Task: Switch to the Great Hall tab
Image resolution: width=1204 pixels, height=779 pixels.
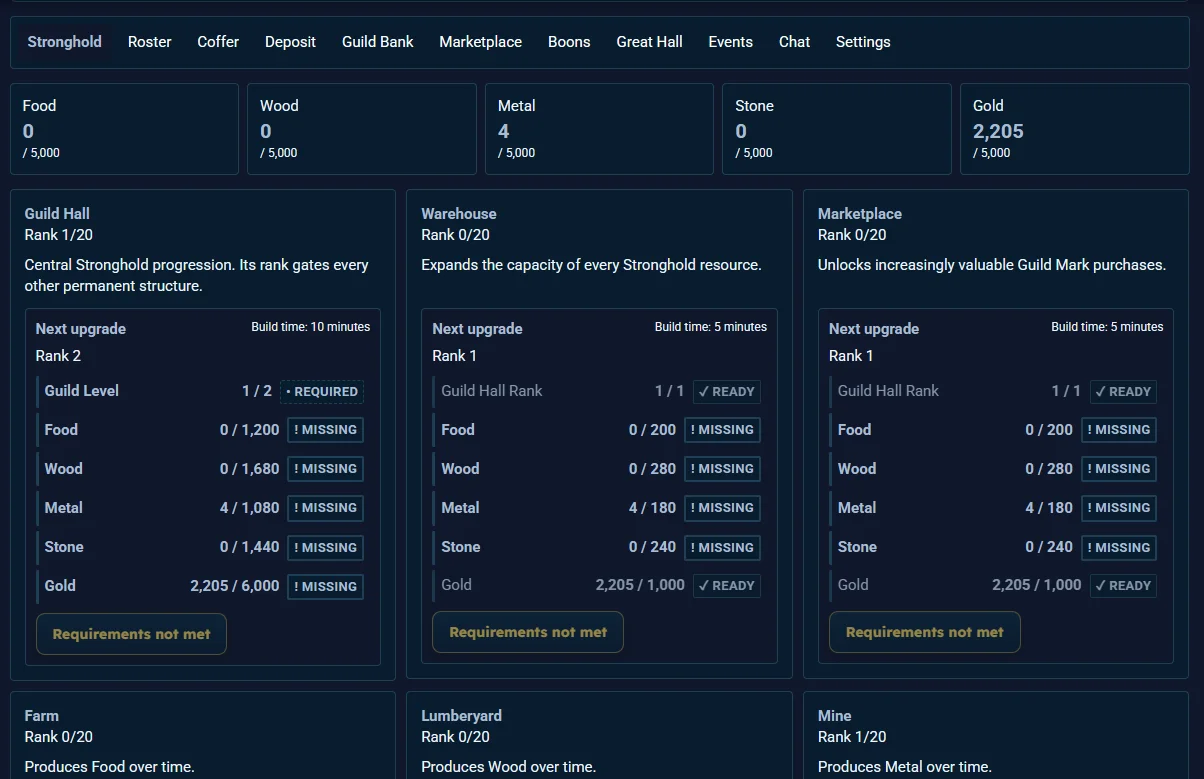Action: (x=650, y=42)
